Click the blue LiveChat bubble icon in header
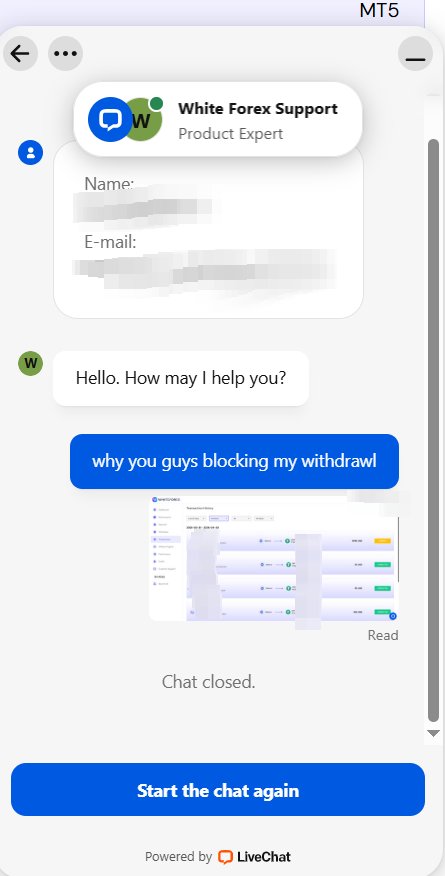The height and width of the screenshot is (876, 445). click(x=109, y=120)
